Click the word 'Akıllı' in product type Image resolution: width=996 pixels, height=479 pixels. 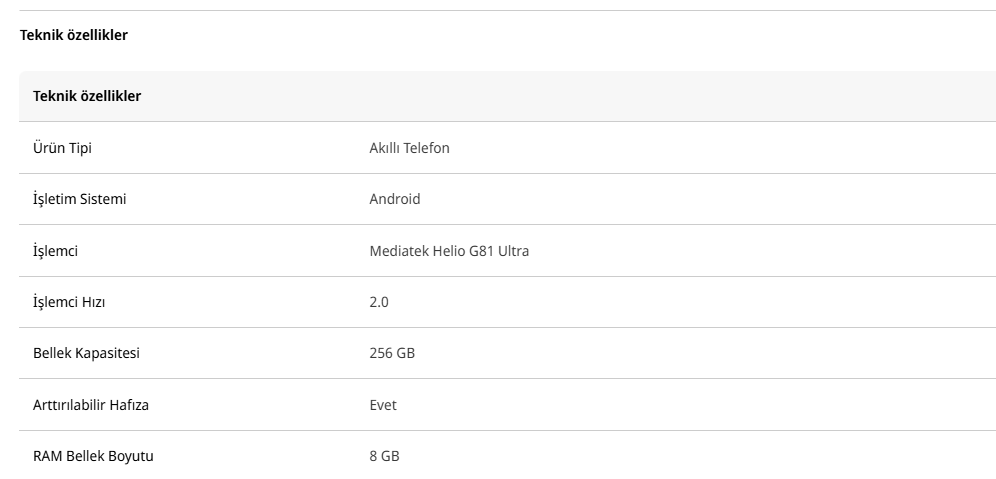click(x=384, y=148)
